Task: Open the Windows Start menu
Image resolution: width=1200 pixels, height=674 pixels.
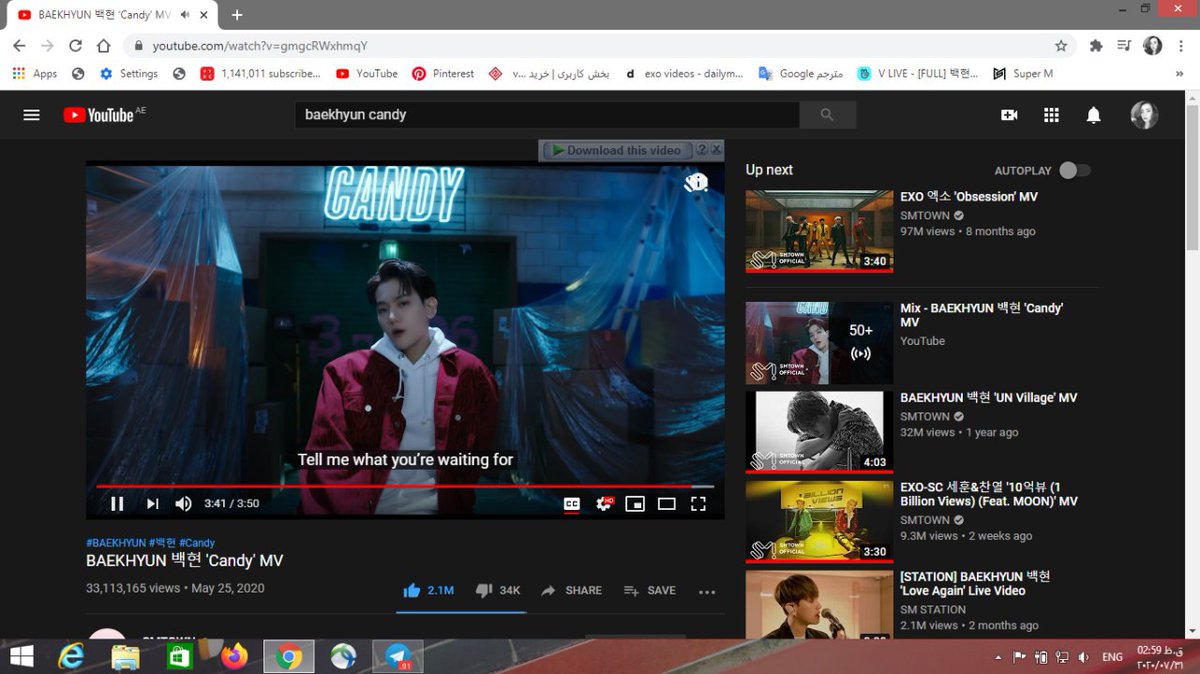Action: pos(20,656)
